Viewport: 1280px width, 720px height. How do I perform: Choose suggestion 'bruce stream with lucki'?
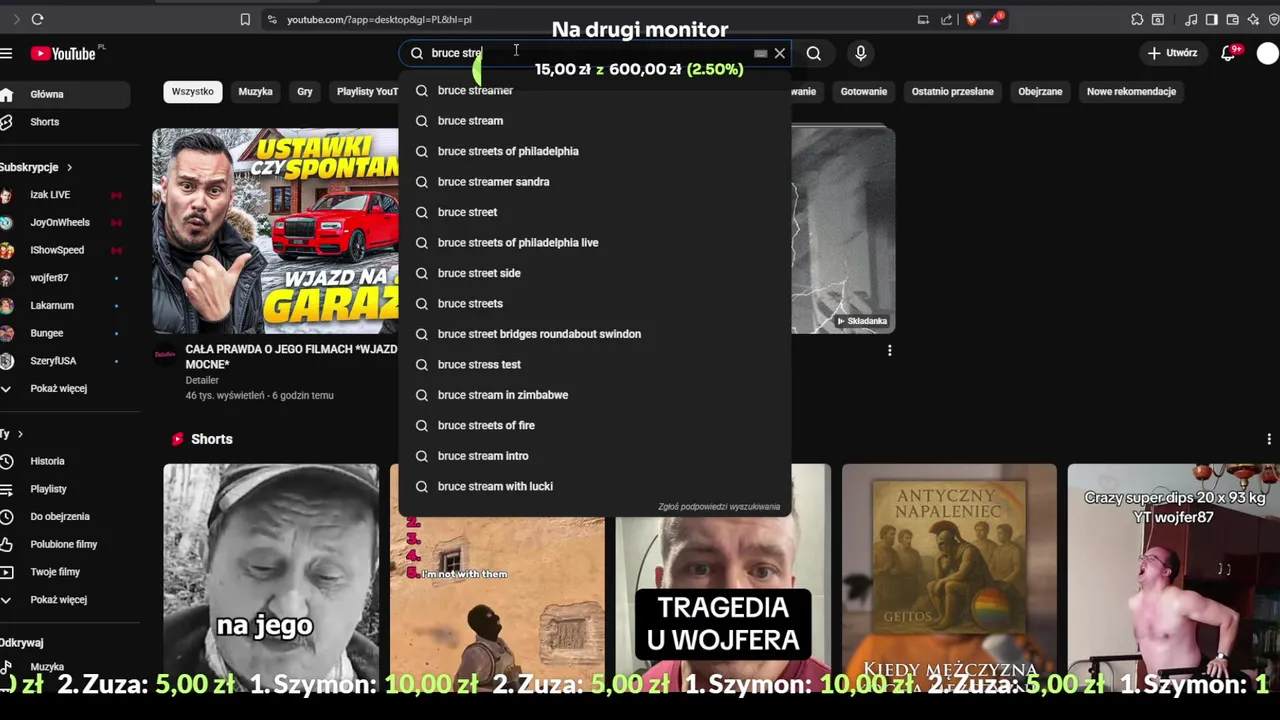coord(595,487)
